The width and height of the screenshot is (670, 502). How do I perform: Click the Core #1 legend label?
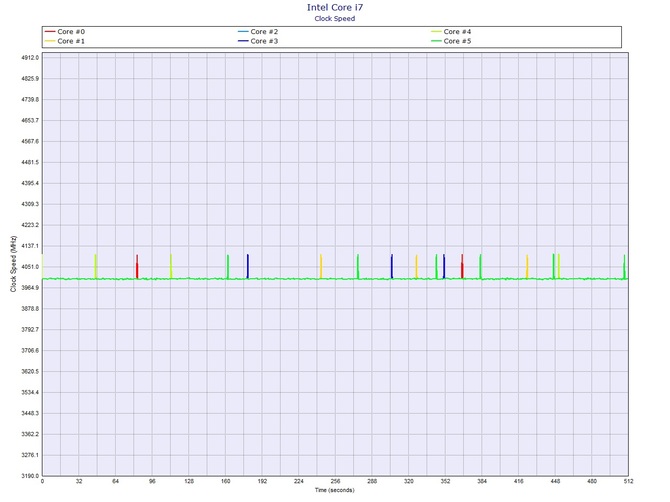71,41
